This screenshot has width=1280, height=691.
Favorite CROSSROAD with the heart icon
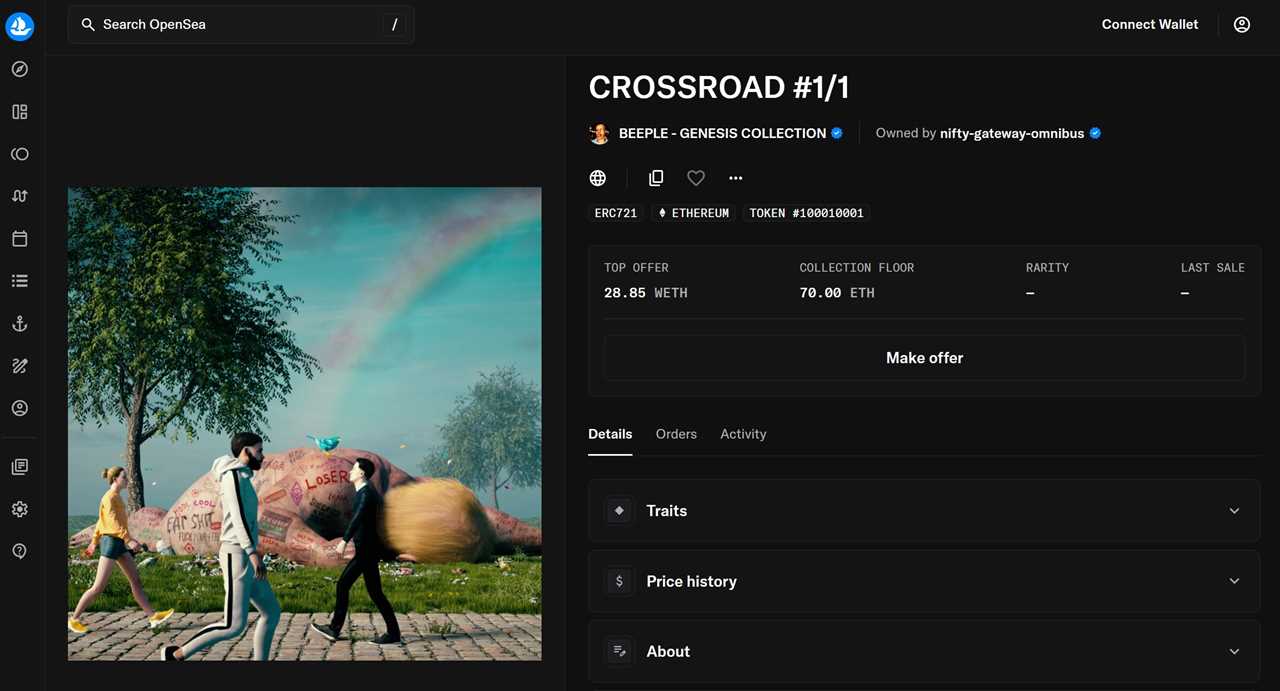click(x=695, y=177)
